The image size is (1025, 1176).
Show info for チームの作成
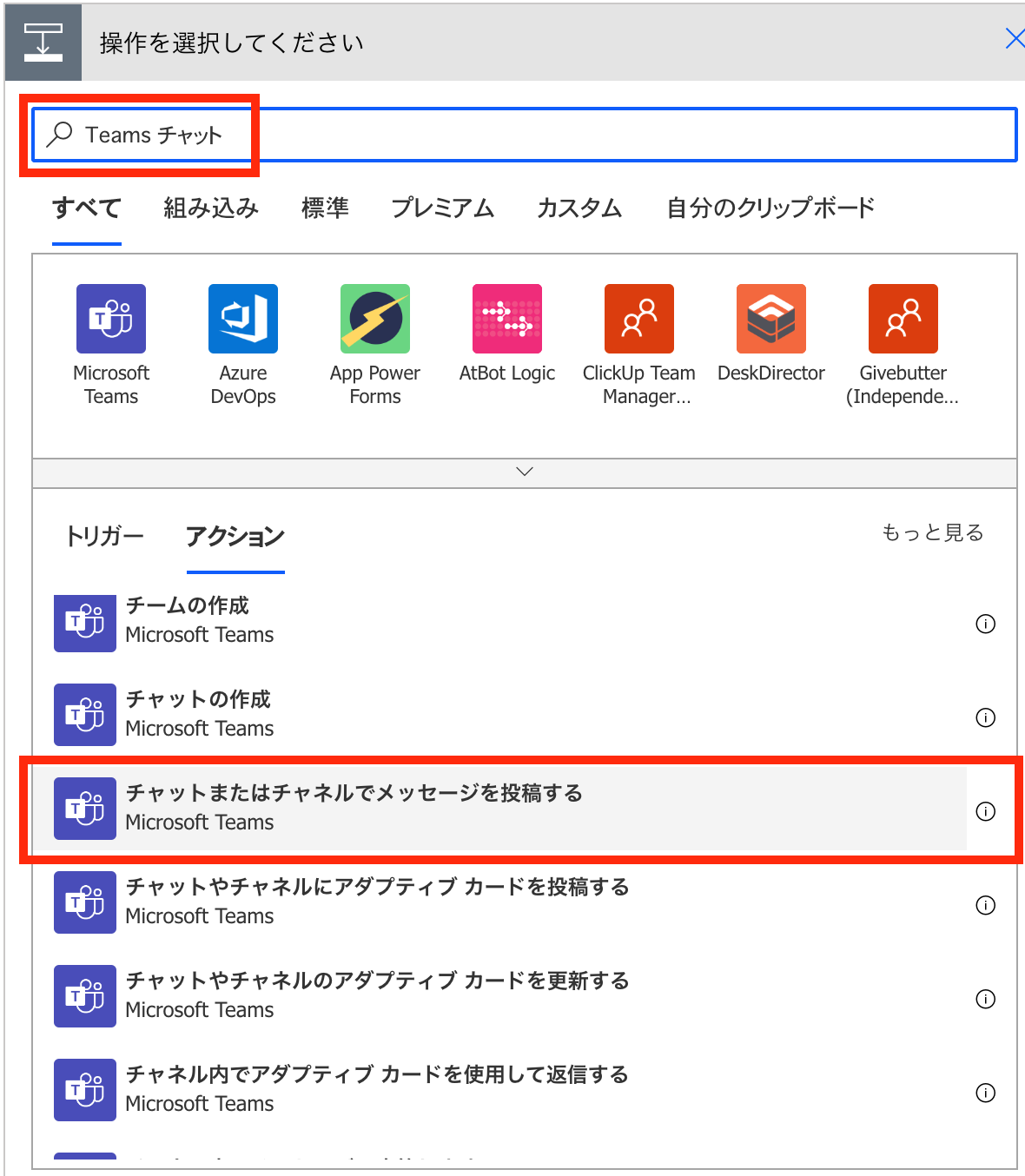pyautogui.click(x=986, y=624)
